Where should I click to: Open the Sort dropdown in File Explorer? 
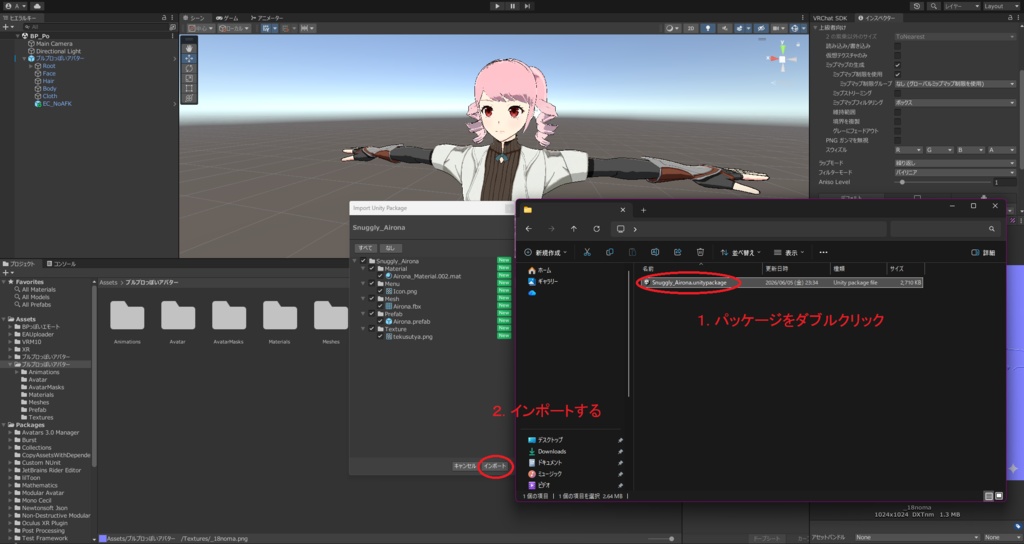741,252
